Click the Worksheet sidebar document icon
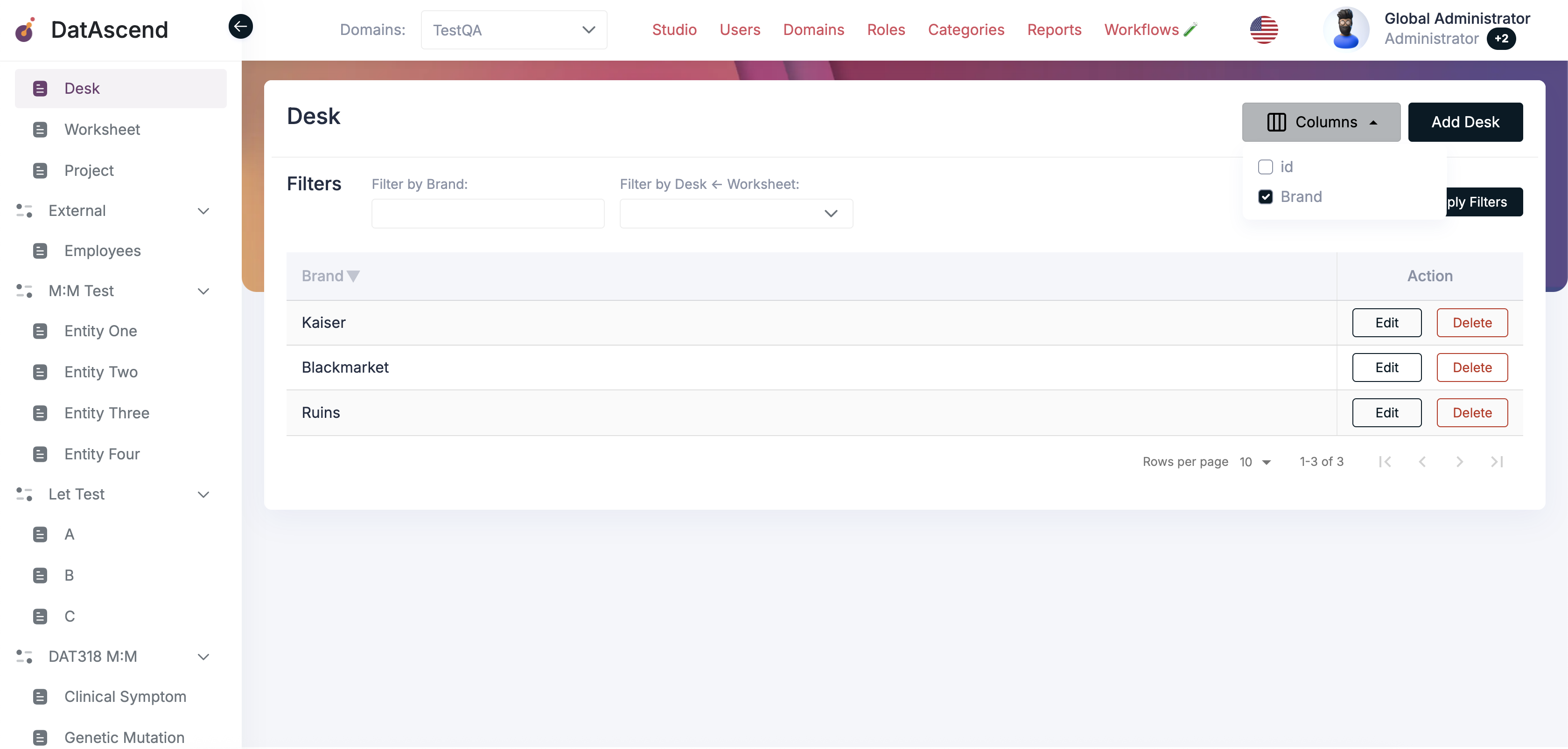Image resolution: width=1568 pixels, height=749 pixels. click(40, 130)
